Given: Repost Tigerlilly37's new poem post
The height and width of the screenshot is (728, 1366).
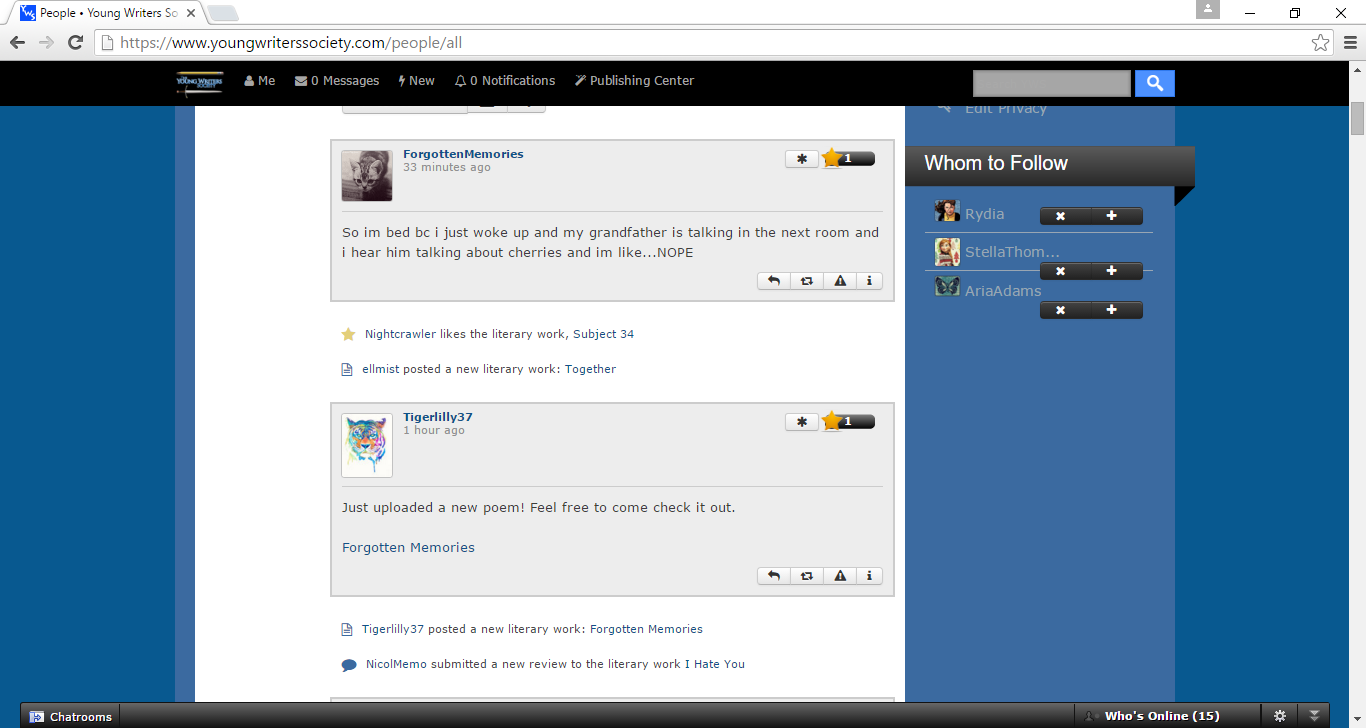Looking at the screenshot, I should 806,576.
